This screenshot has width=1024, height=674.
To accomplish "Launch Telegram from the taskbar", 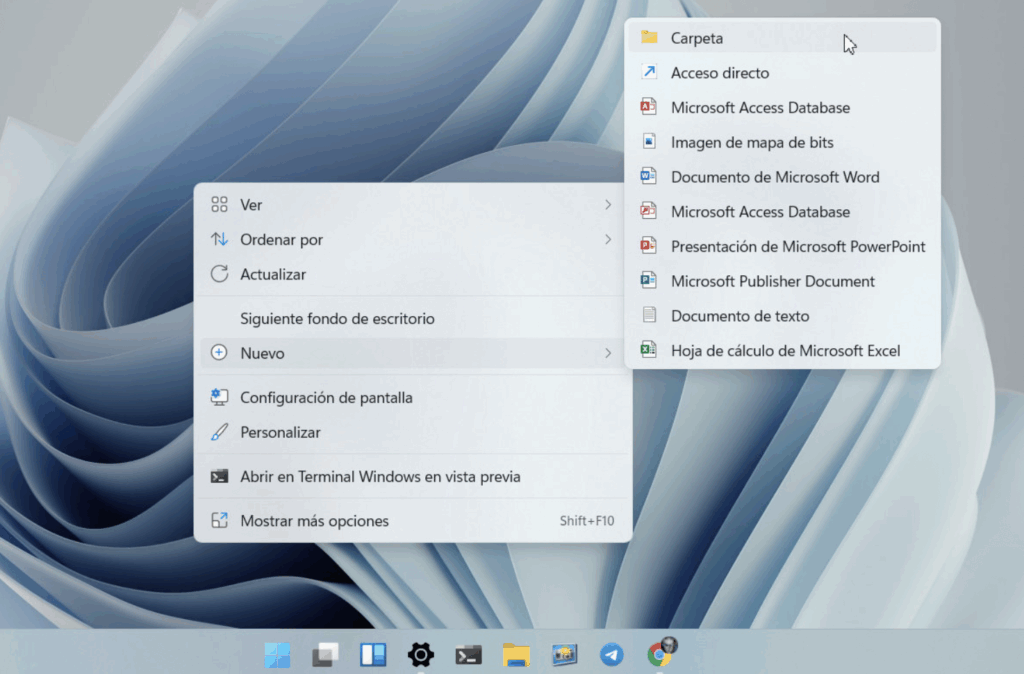I will pyautogui.click(x=612, y=655).
